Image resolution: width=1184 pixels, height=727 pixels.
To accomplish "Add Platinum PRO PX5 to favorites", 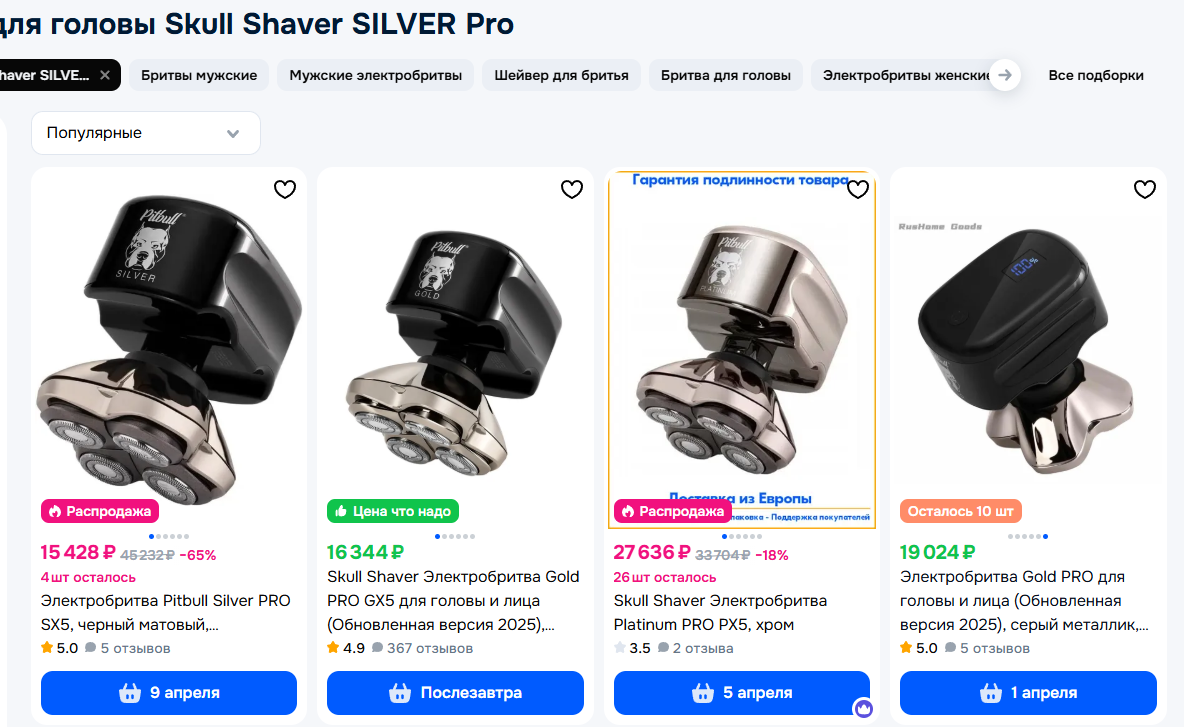I will (x=858, y=189).
